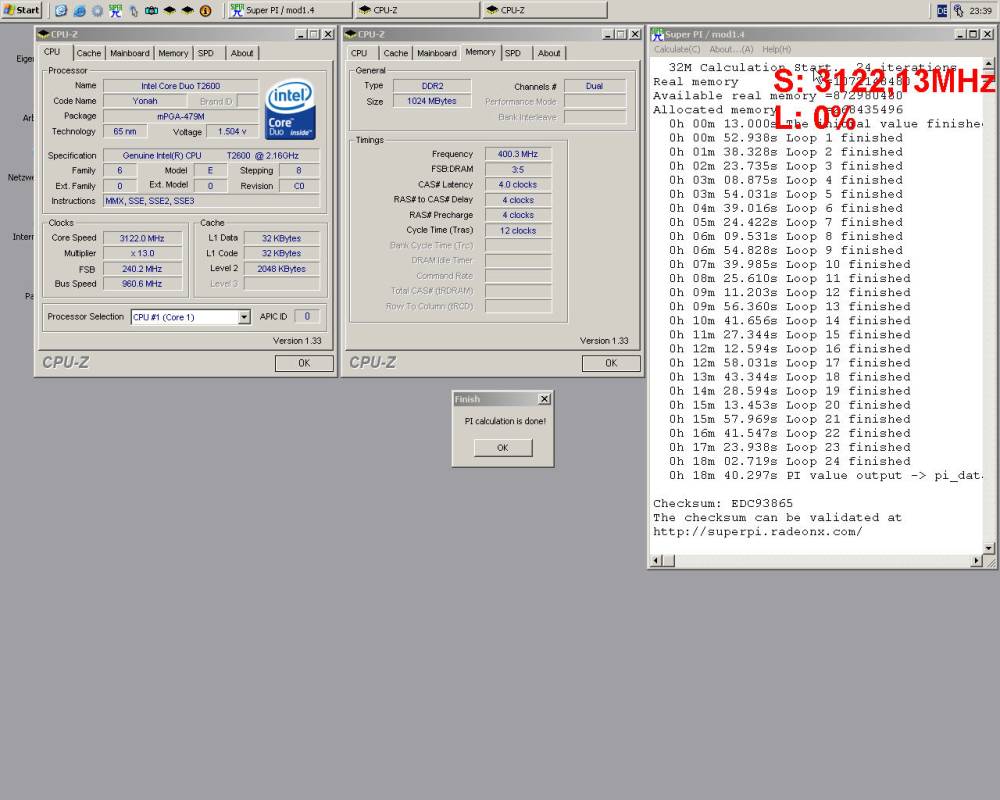The height and width of the screenshot is (800, 1000).
Task: Click the Level 2 cache value 2048 KBytes
Action: pos(281,269)
